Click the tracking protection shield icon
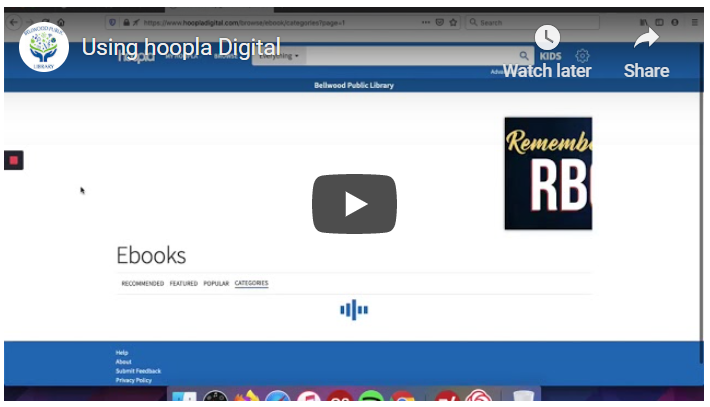This screenshot has width=710, height=407. point(113,23)
